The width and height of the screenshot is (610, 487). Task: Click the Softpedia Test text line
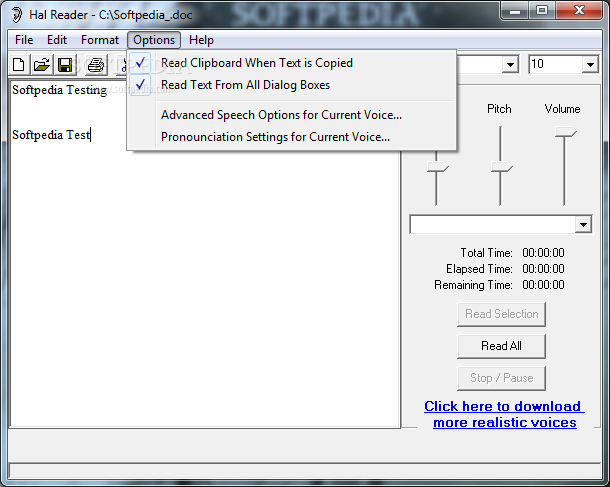pos(51,135)
